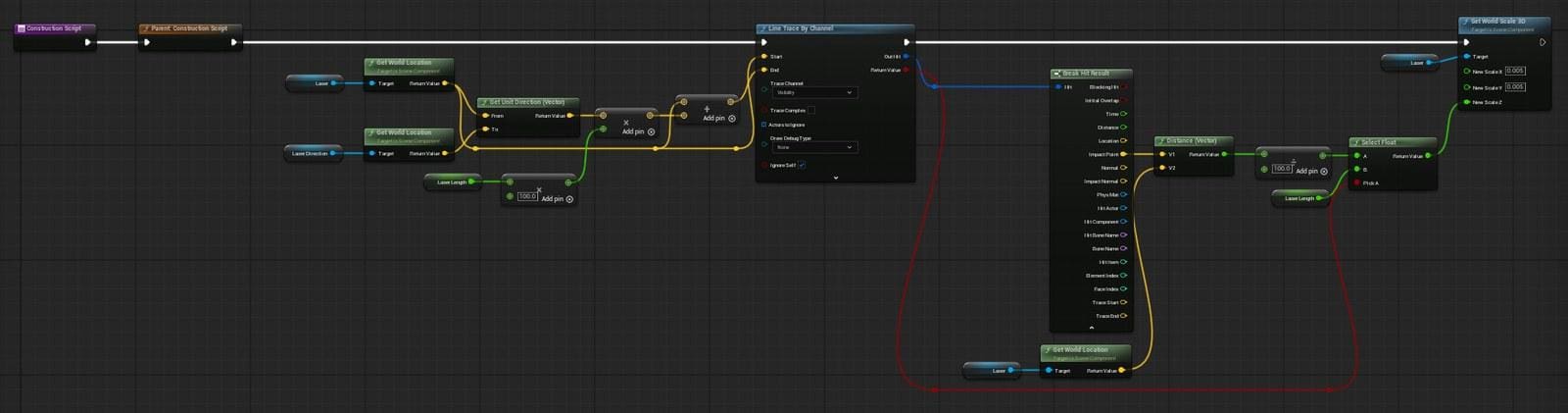The image size is (1568, 413).
Task: Click Add pin on the vector multiply node
Action: coord(638,131)
